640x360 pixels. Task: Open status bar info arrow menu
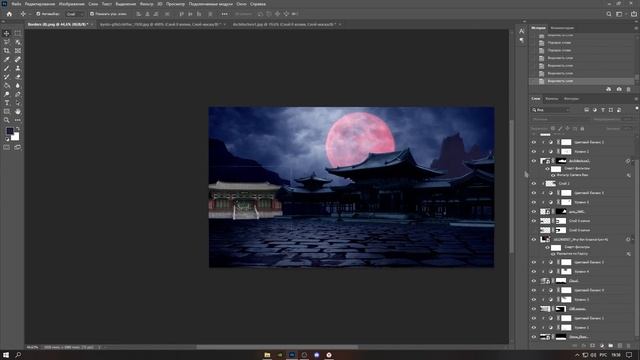(x=99, y=347)
